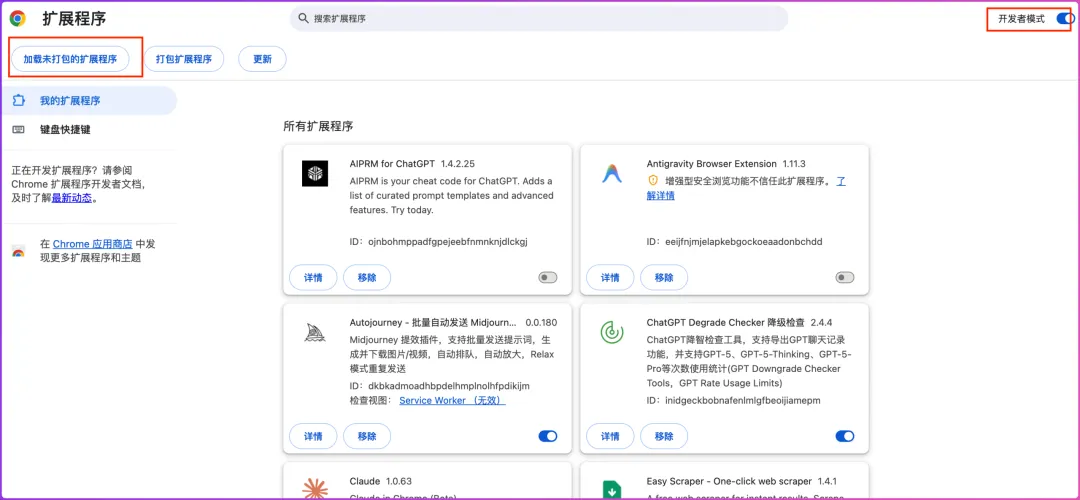1080x500 pixels.
Task: Click the 所有扩展程序 heading
Action: pyautogui.click(x=318, y=127)
